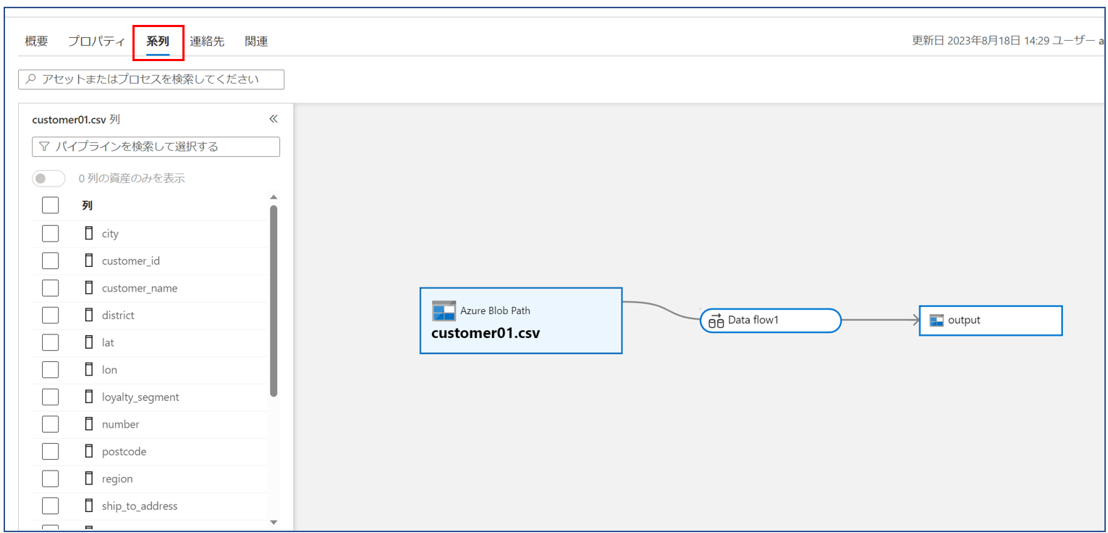Switch to the 概要 tab
1108x533 pixels.
(x=36, y=42)
